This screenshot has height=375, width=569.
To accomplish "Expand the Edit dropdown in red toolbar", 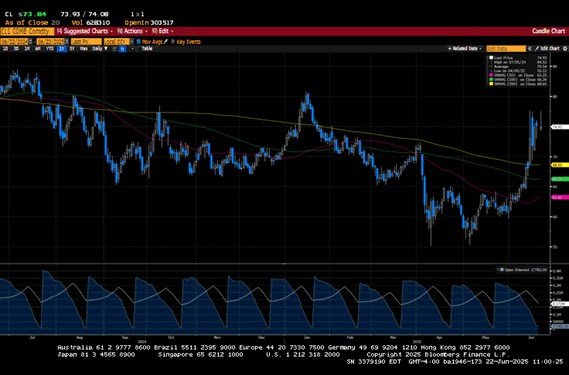I will coord(163,31).
